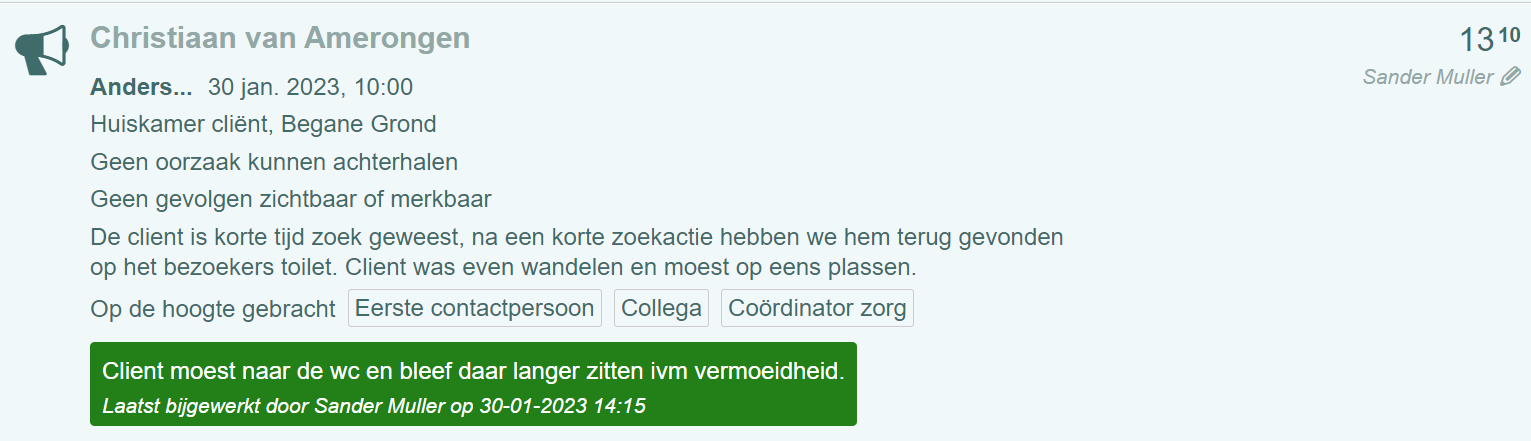1531x441 pixels.
Task: Select the 'Collega' tag
Action: pos(661,308)
